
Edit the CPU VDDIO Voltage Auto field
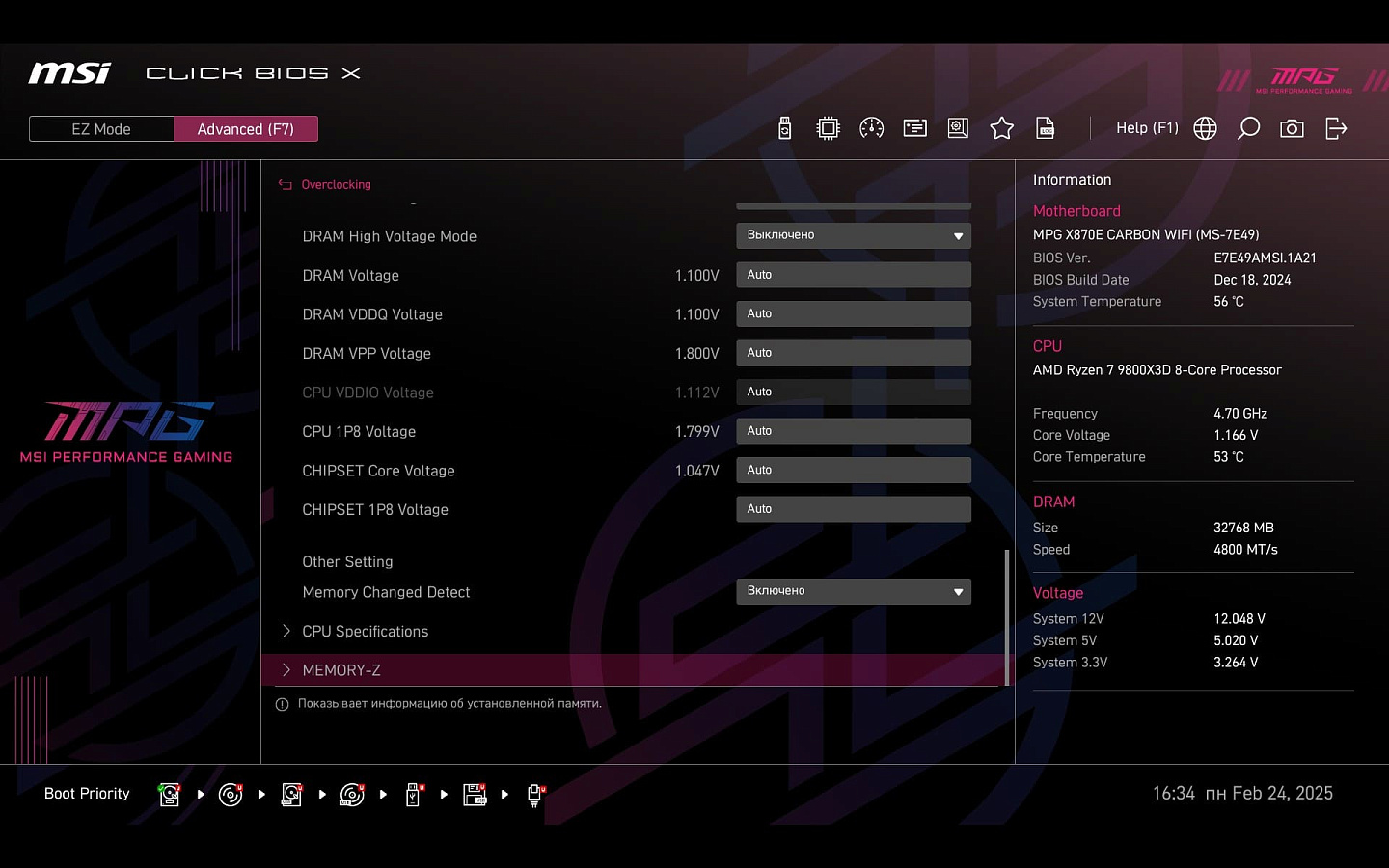click(x=854, y=392)
